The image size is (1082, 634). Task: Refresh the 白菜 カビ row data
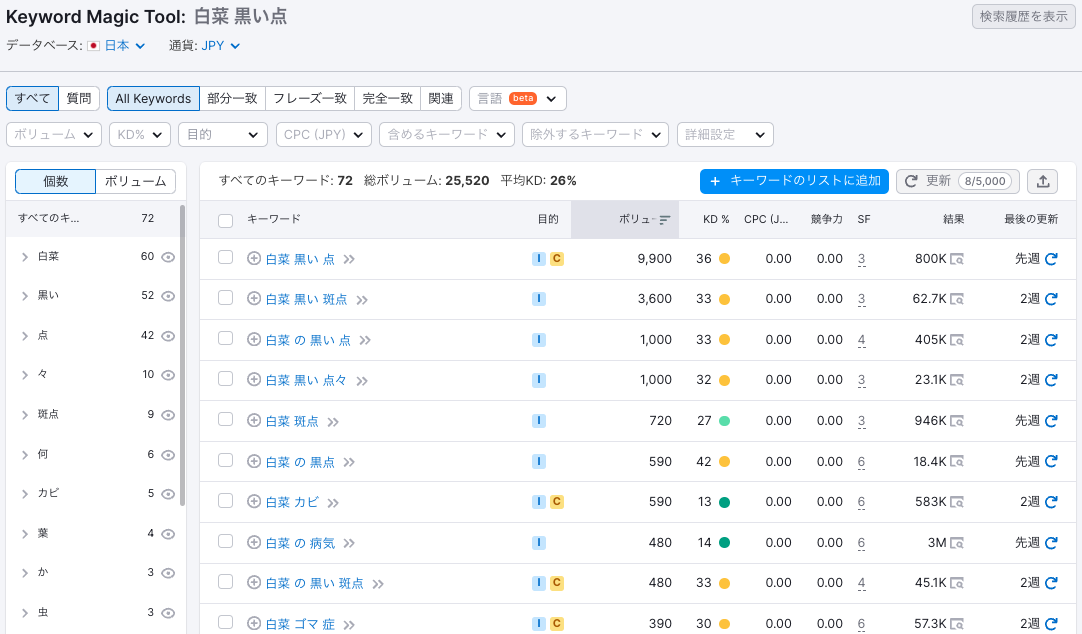pyautogui.click(x=1051, y=502)
